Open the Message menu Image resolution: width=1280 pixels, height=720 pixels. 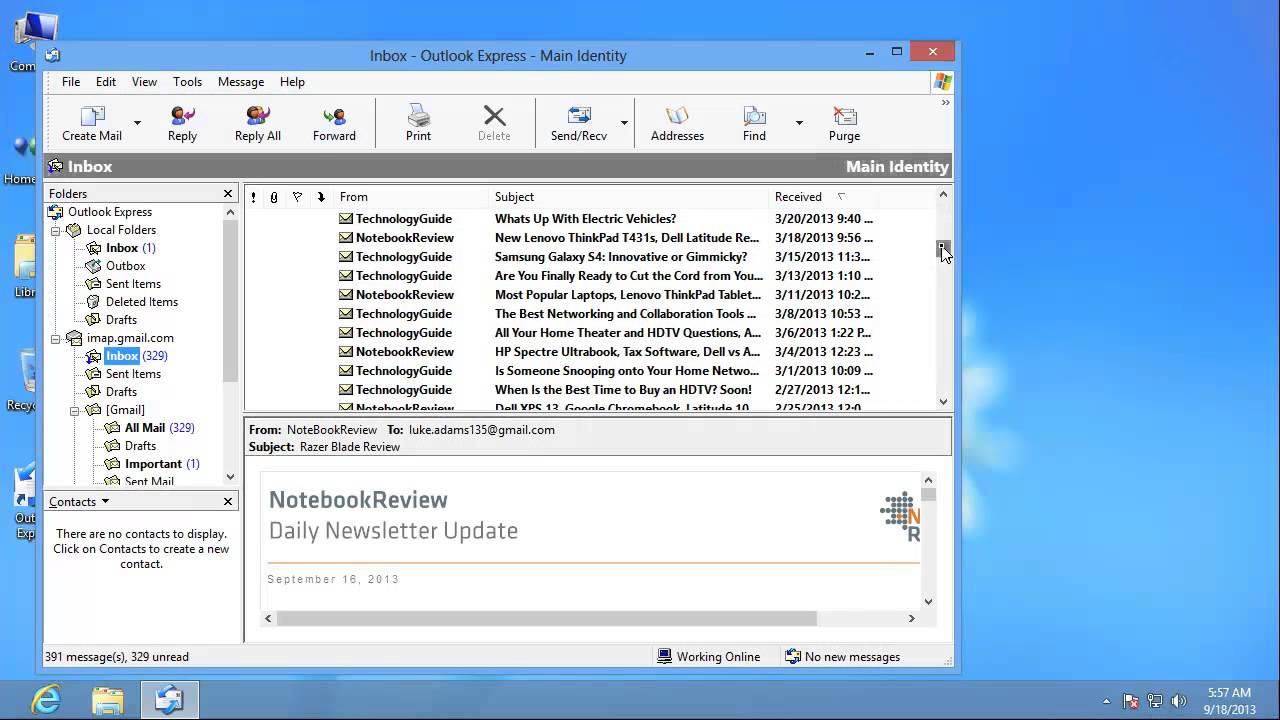tap(241, 82)
